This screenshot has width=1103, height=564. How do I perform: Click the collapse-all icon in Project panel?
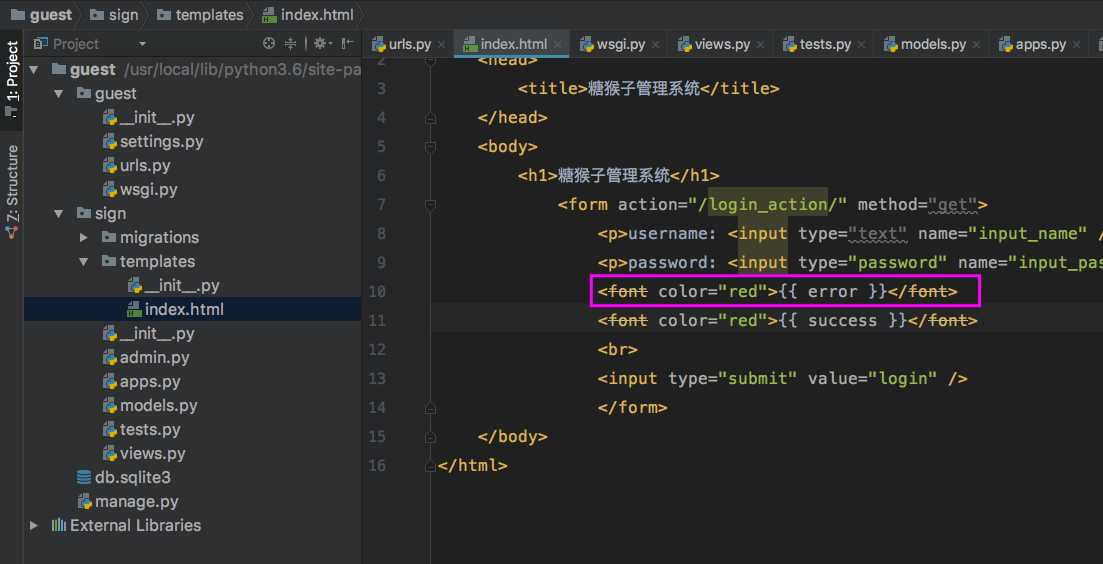290,44
